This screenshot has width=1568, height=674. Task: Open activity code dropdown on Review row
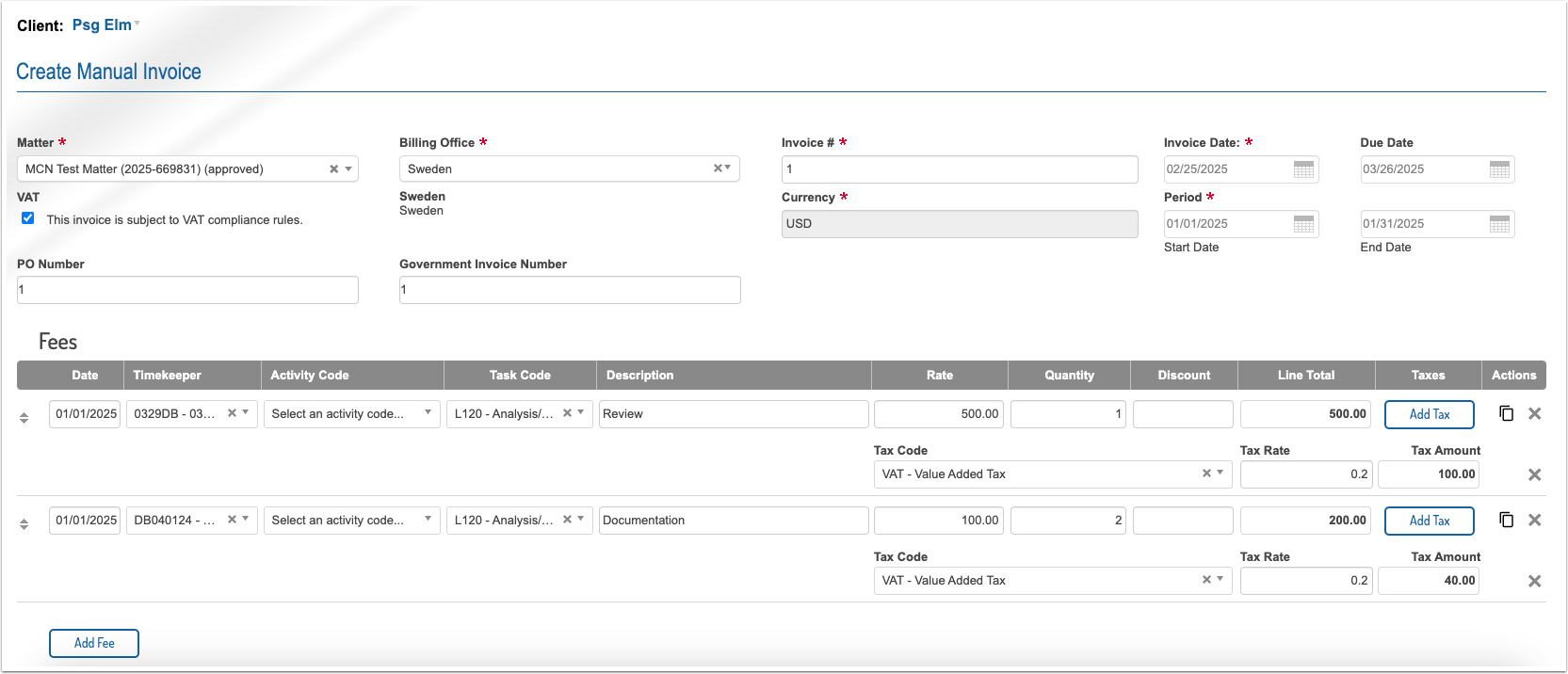tap(428, 413)
